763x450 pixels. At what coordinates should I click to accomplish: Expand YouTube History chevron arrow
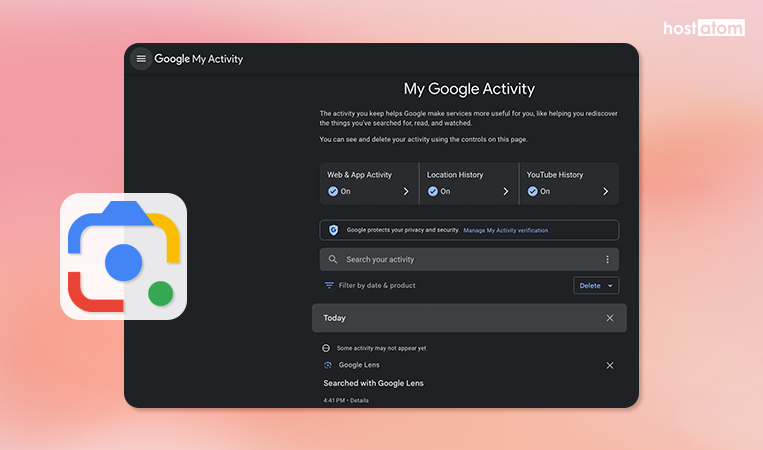605,192
